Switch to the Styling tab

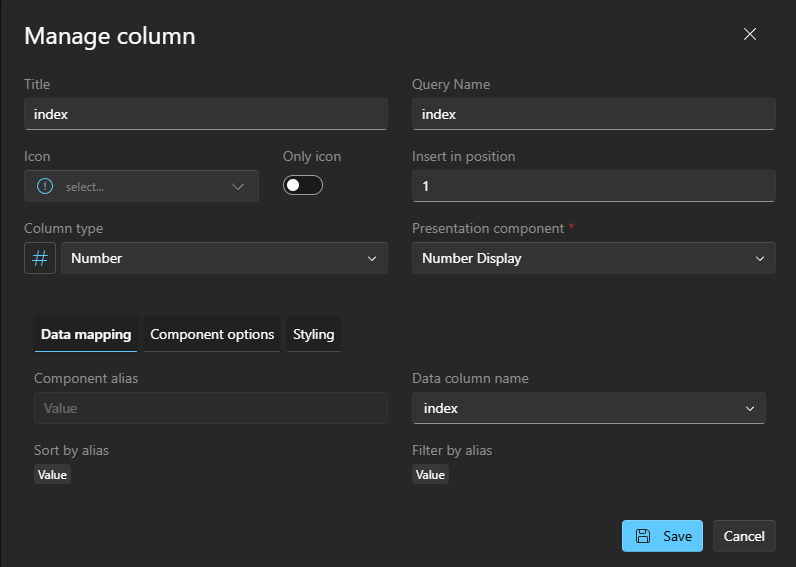(x=313, y=334)
